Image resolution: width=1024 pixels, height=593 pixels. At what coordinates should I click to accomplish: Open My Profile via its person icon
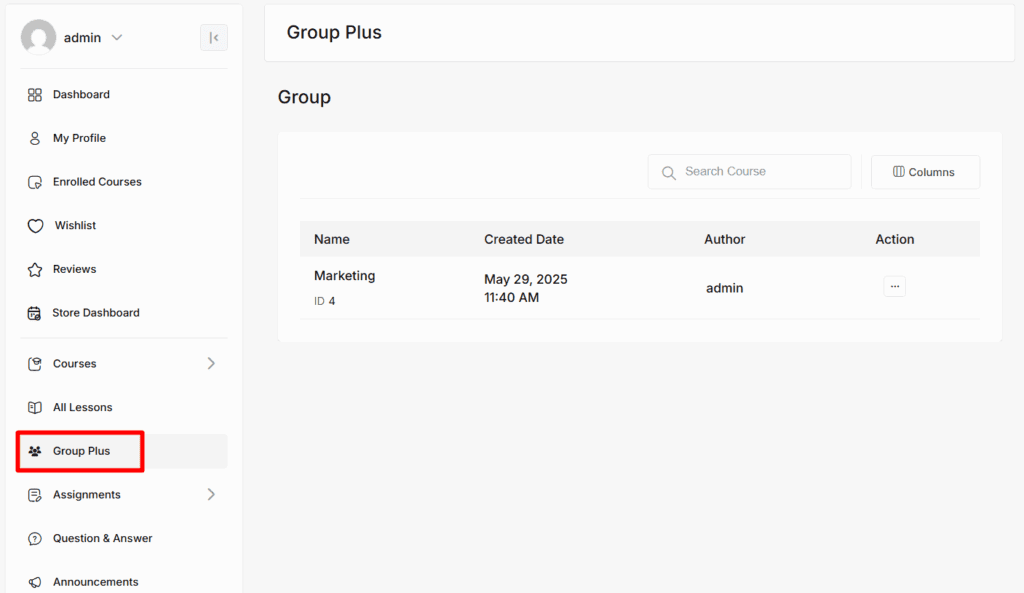coord(34,138)
